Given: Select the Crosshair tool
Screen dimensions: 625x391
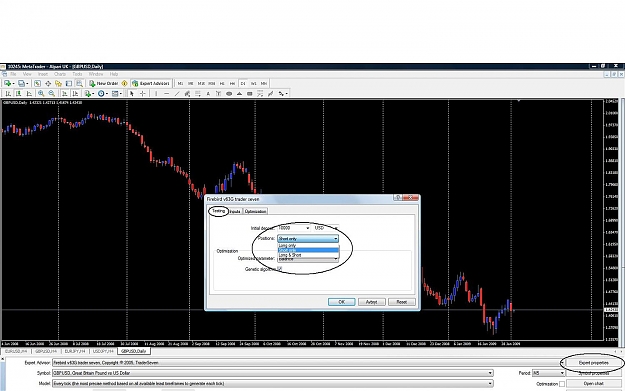Looking at the screenshot, I should pyautogui.click(x=142, y=93).
